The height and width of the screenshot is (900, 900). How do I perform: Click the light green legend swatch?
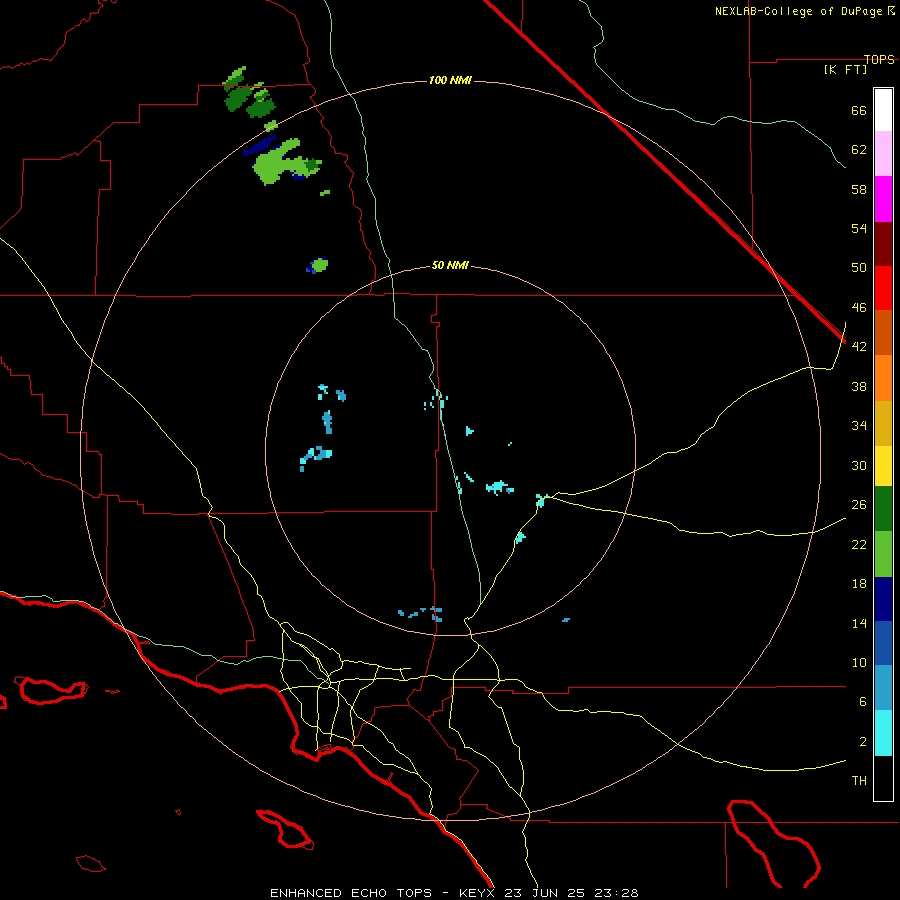click(883, 554)
